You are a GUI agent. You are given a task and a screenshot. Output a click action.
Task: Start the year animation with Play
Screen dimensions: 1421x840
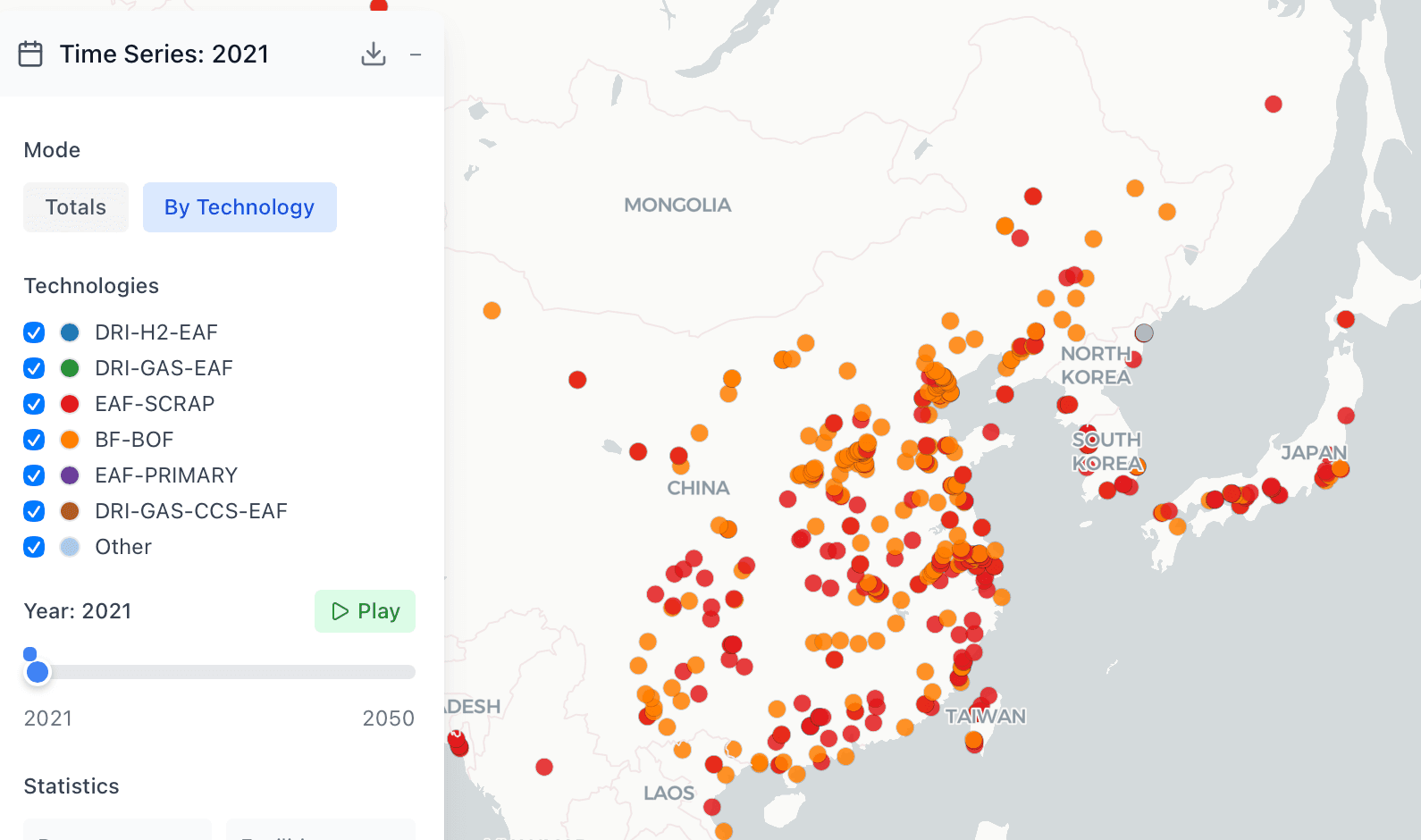pyautogui.click(x=365, y=611)
